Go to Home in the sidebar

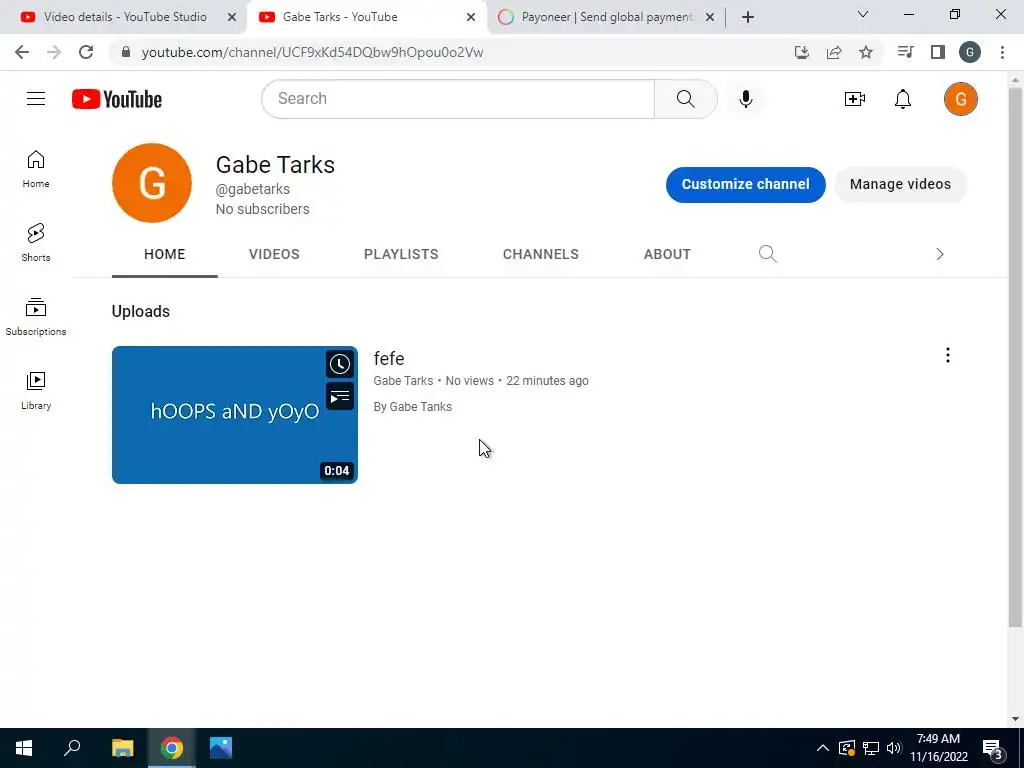[36, 169]
